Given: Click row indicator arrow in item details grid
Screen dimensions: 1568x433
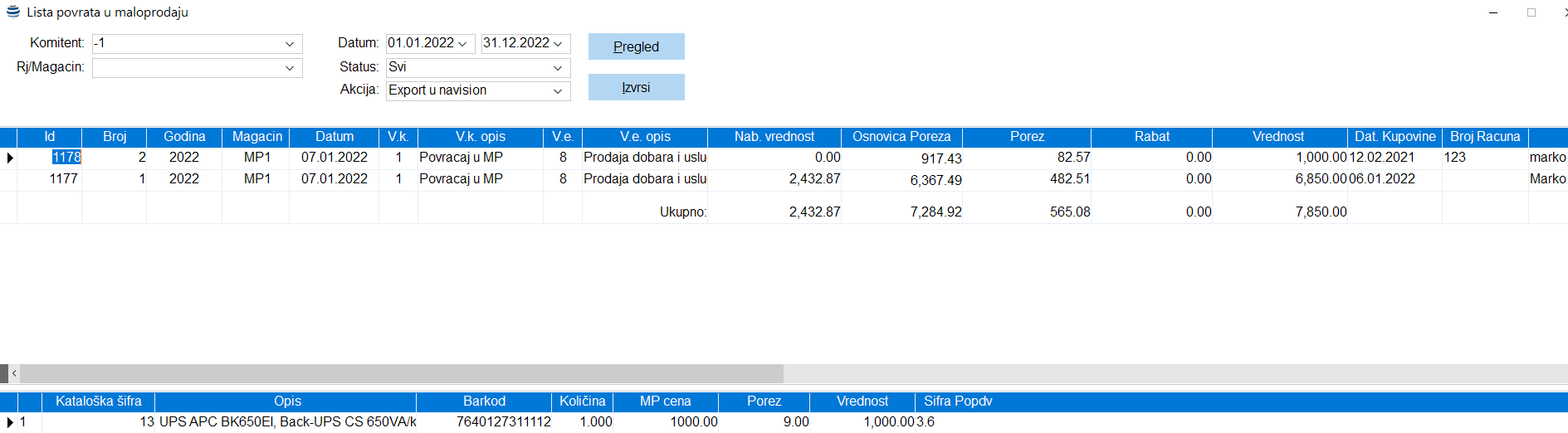Looking at the screenshot, I should [9, 422].
